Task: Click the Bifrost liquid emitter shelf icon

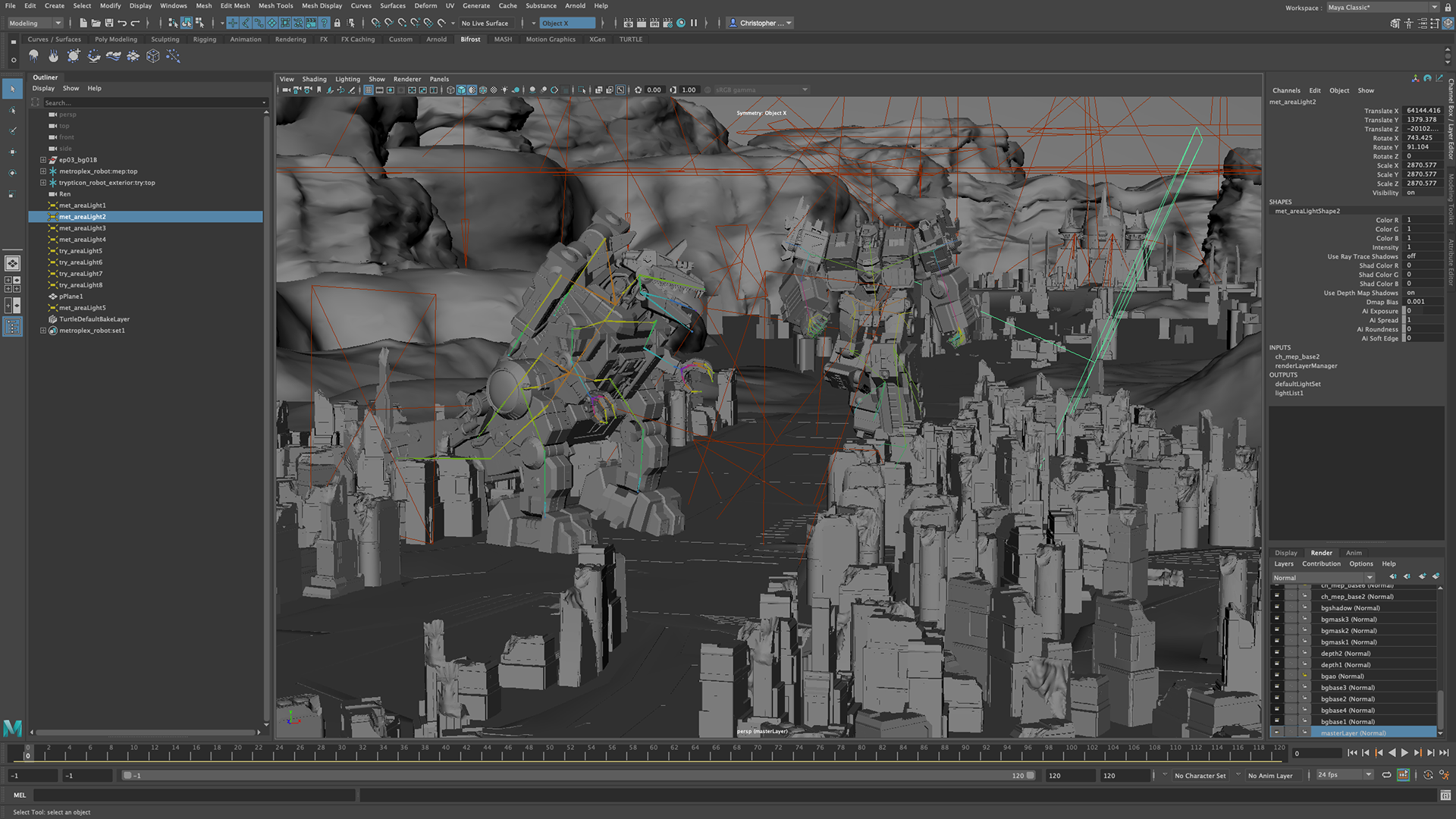Action: (33, 56)
